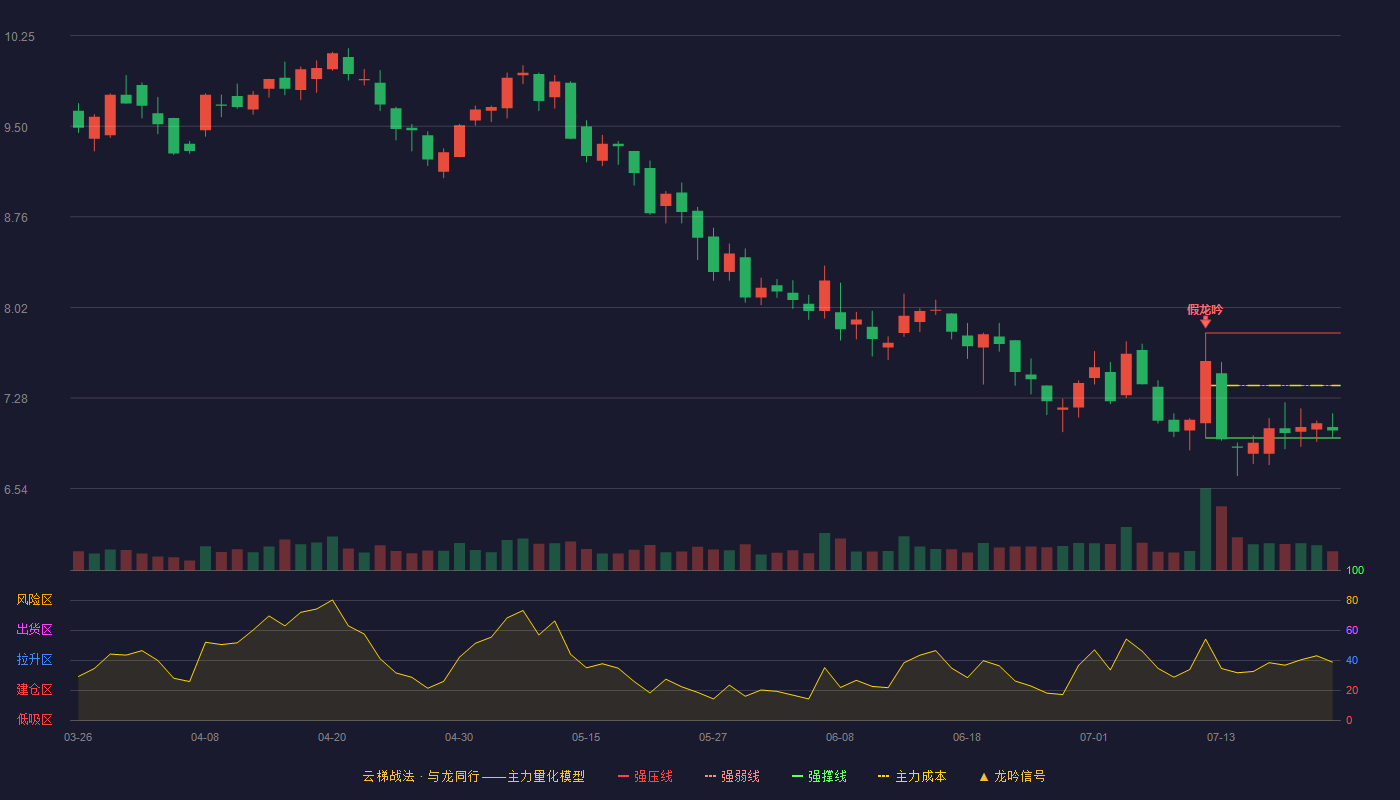Click the yellow dashed 主力成本 legend icon
This screenshot has height=800, width=1400.
click(x=884, y=777)
